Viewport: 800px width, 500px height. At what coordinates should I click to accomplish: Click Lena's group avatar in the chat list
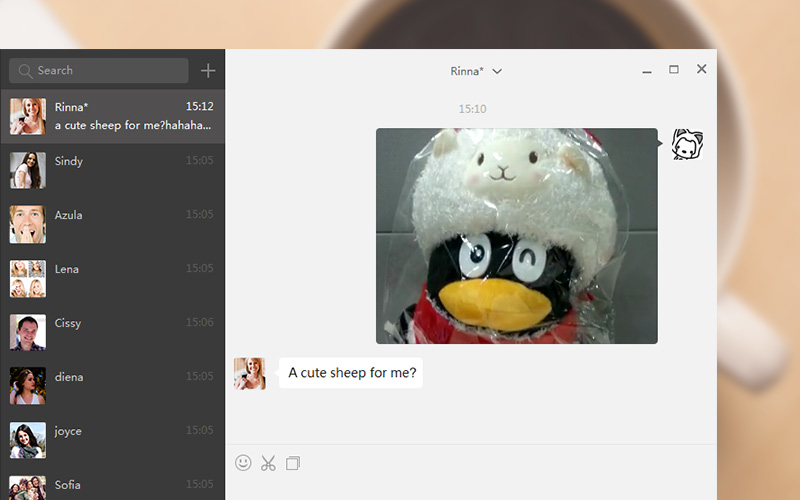coord(28,279)
